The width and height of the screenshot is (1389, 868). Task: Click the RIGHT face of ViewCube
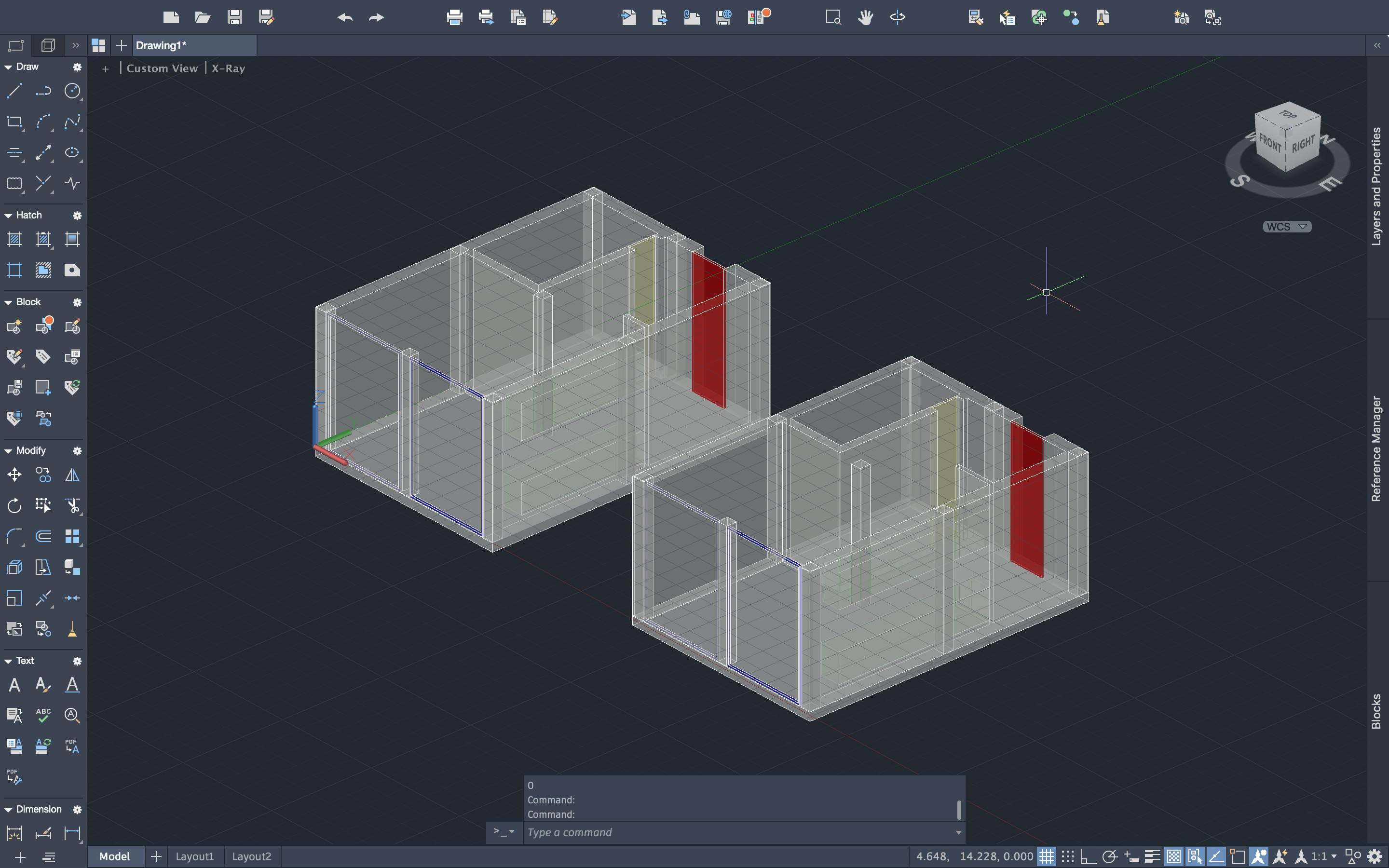point(1303,144)
